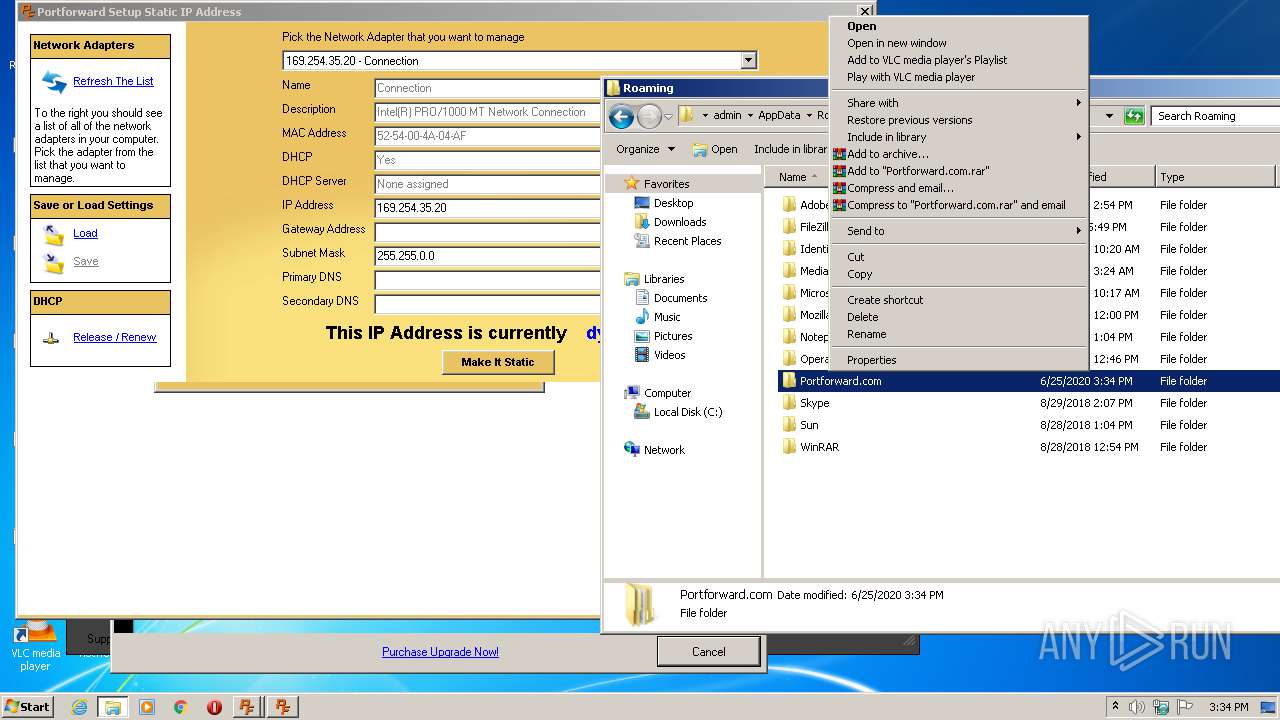Click the Opera taskbar icon
Viewport: 1280px width, 720px height.
(x=214, y=707)
